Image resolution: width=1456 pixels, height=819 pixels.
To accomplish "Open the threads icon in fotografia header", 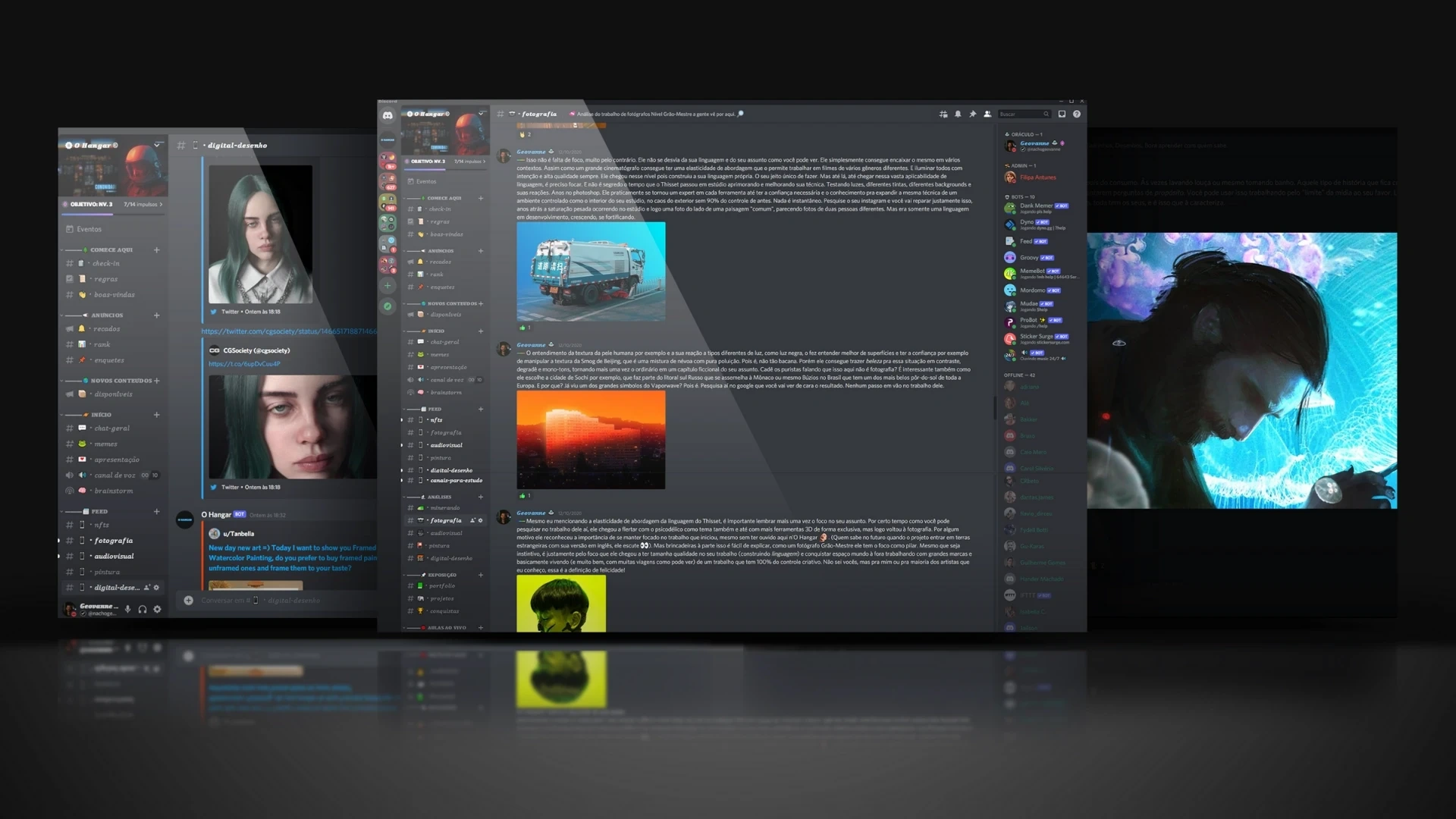I will click(943, 115).
